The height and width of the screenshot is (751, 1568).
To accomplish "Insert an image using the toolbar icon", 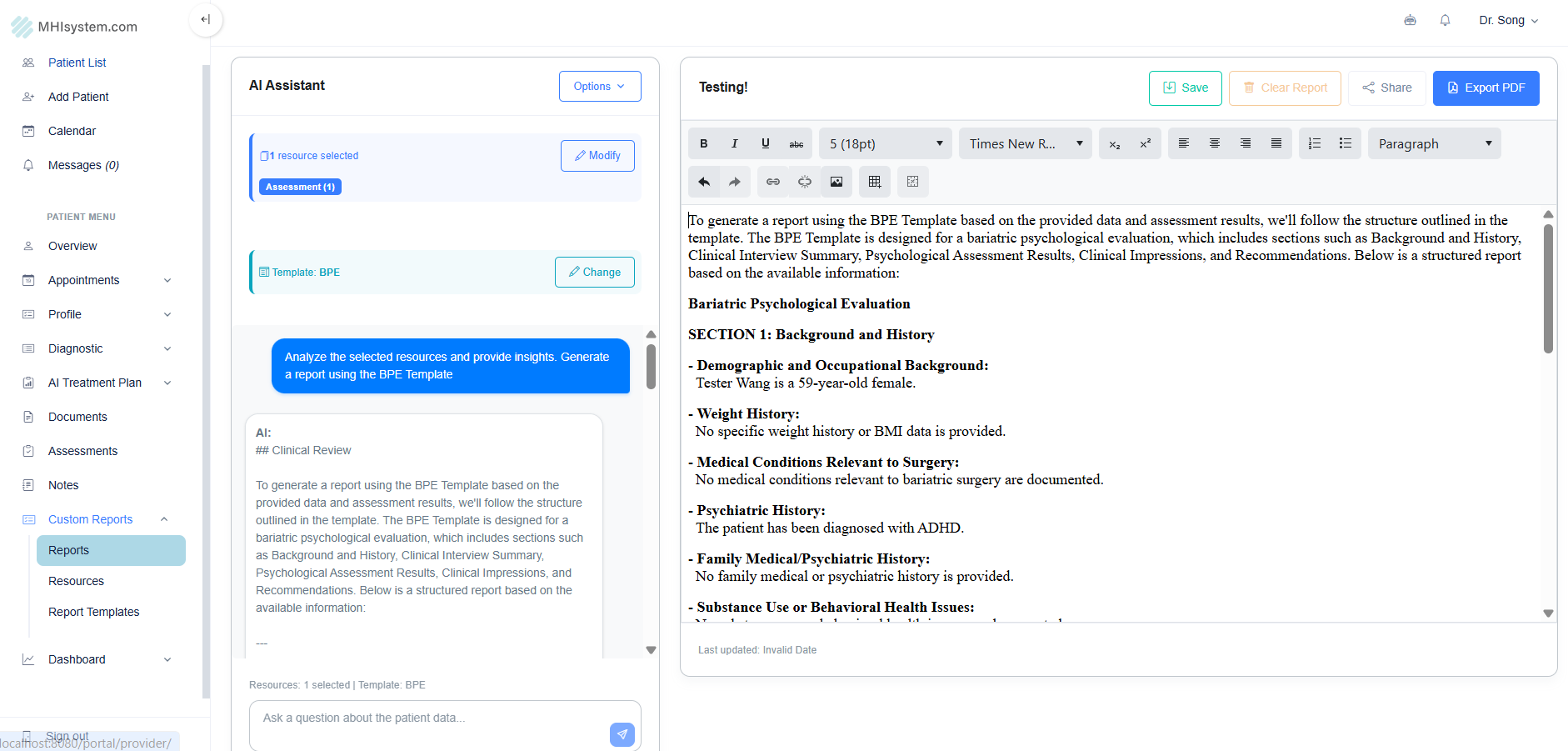I will click(x=836, y=182).
